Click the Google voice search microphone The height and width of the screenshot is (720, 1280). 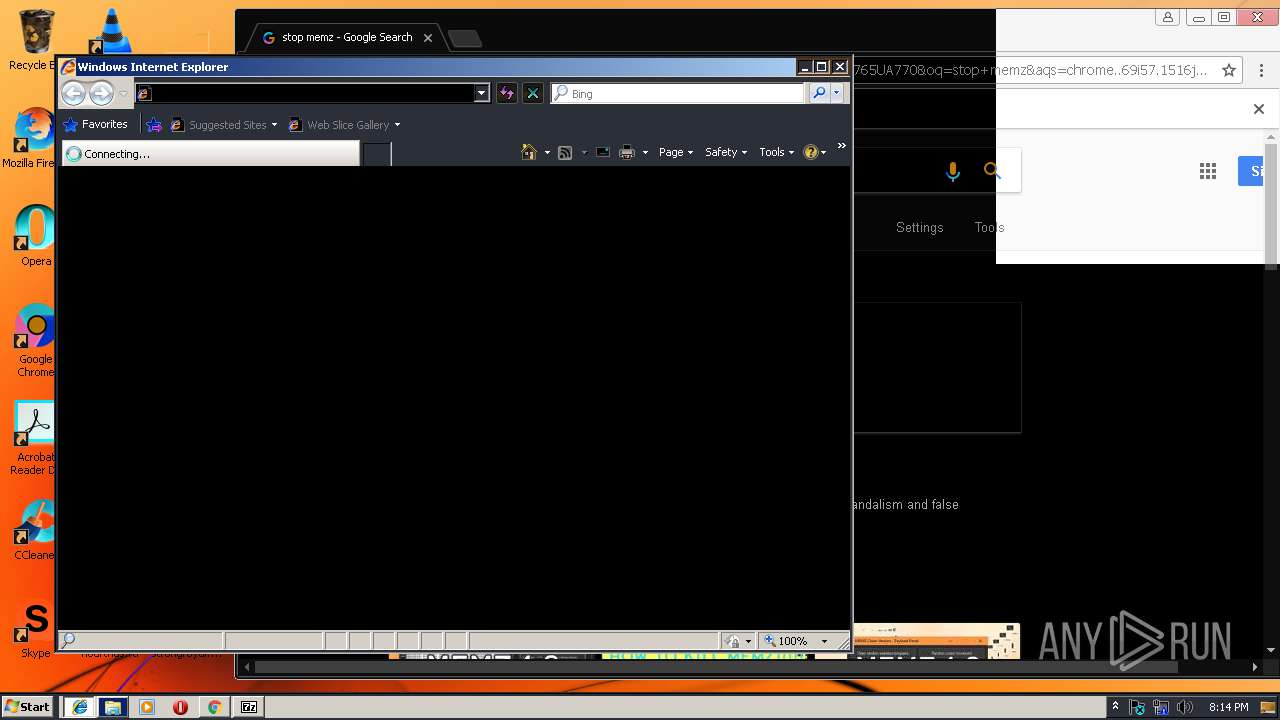click(952, 172)
